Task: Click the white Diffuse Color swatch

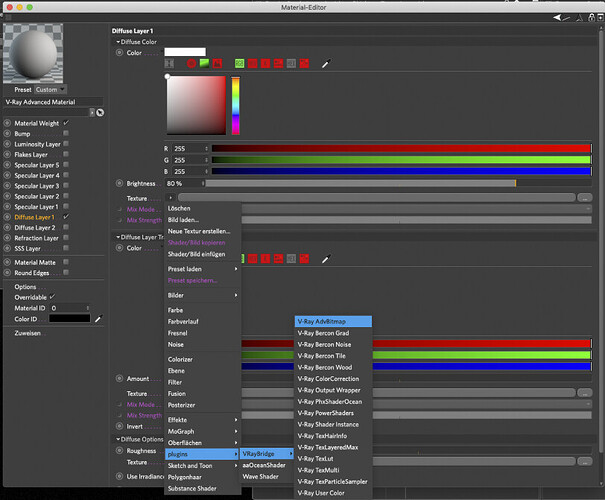Action: pos(185,52)
